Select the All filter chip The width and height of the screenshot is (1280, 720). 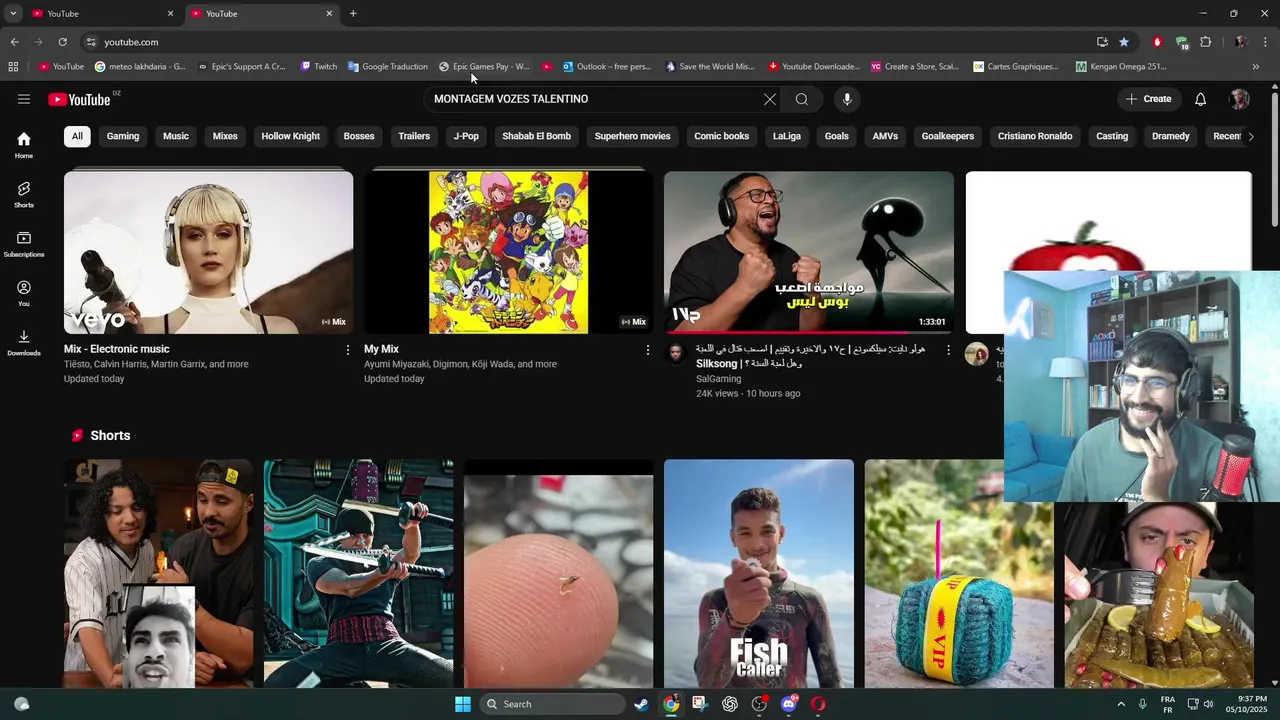pyautogui.click(x=77, y=136)
